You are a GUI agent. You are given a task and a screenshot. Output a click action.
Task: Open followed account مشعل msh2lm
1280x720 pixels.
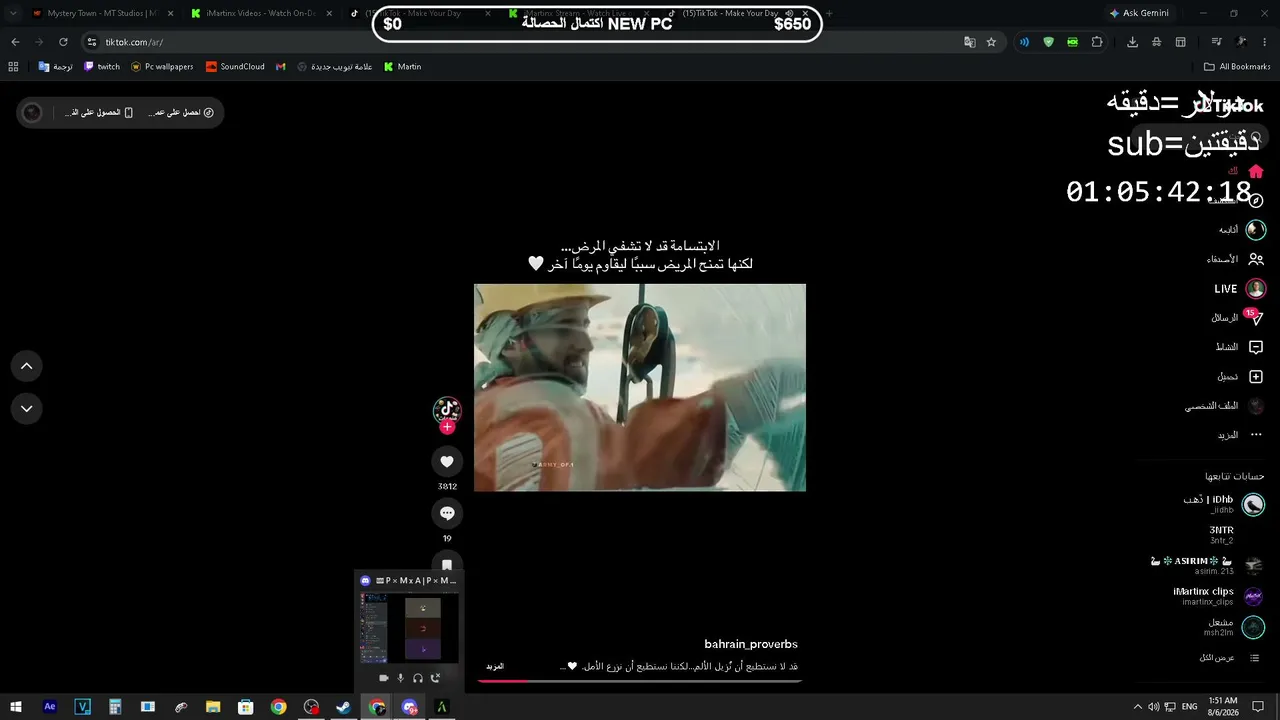(x=1235, y=627)
